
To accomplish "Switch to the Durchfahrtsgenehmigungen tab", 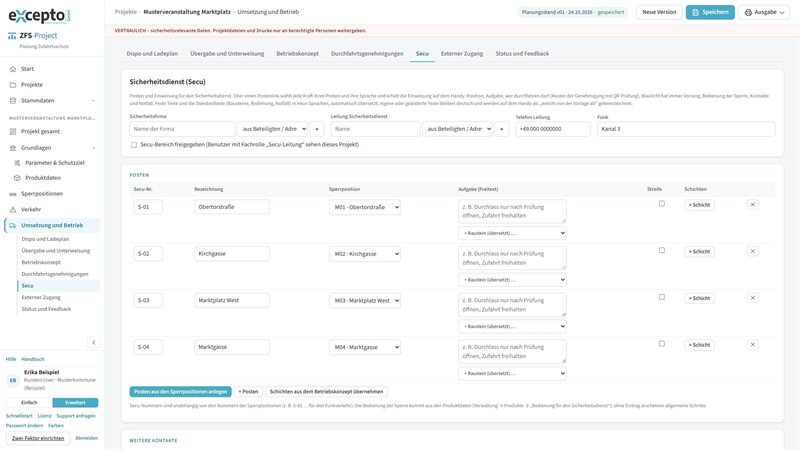I will coord(367,54).
